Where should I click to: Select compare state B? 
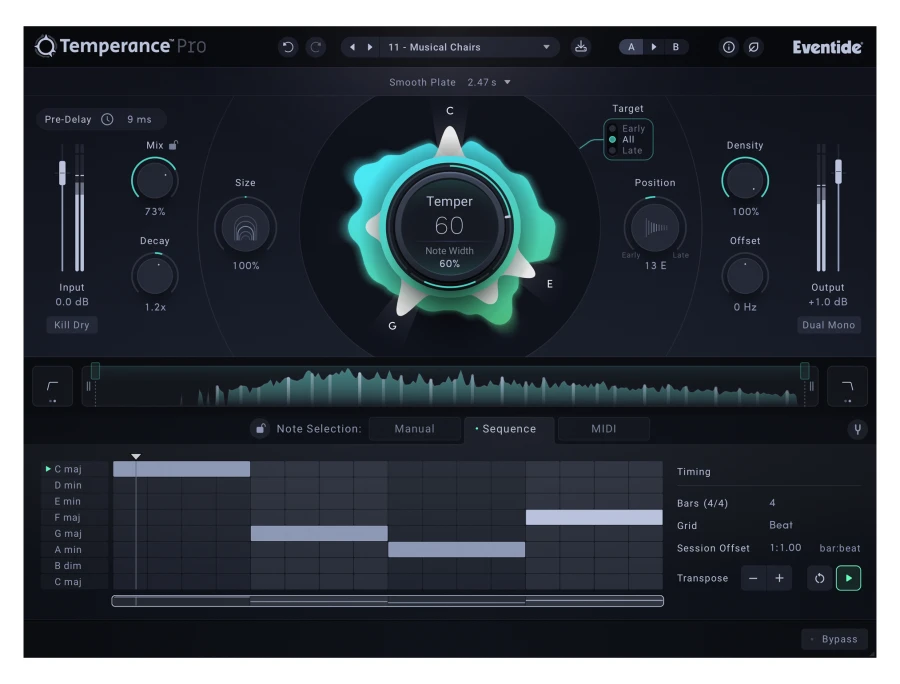coord(676,47)
